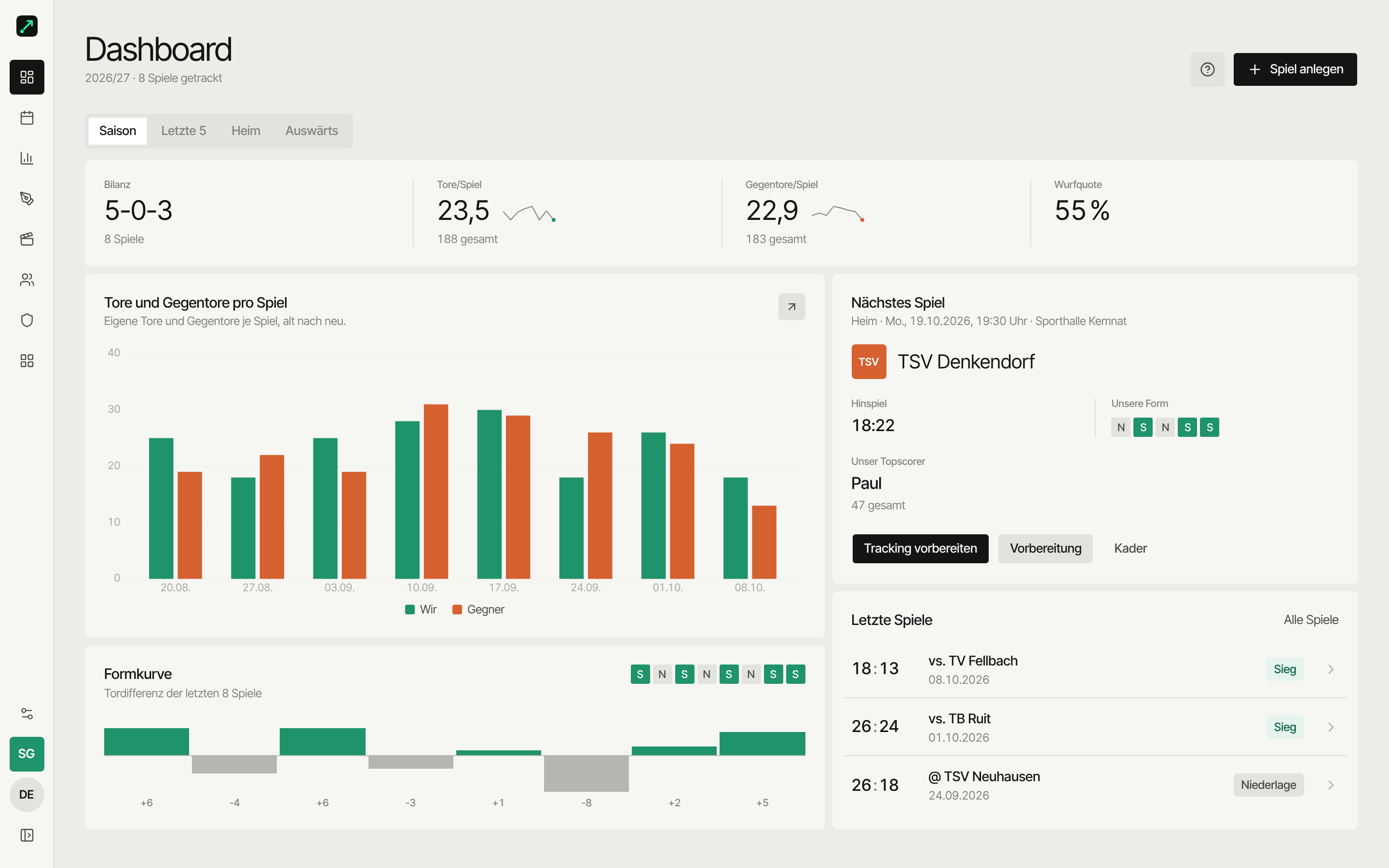Open the TV Fellbach game chevron

[1331, 669]
